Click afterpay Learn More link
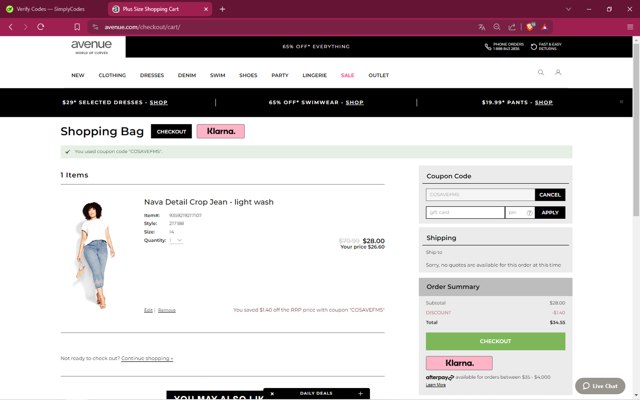Viewport: 640px width, 400px height. 436,385
